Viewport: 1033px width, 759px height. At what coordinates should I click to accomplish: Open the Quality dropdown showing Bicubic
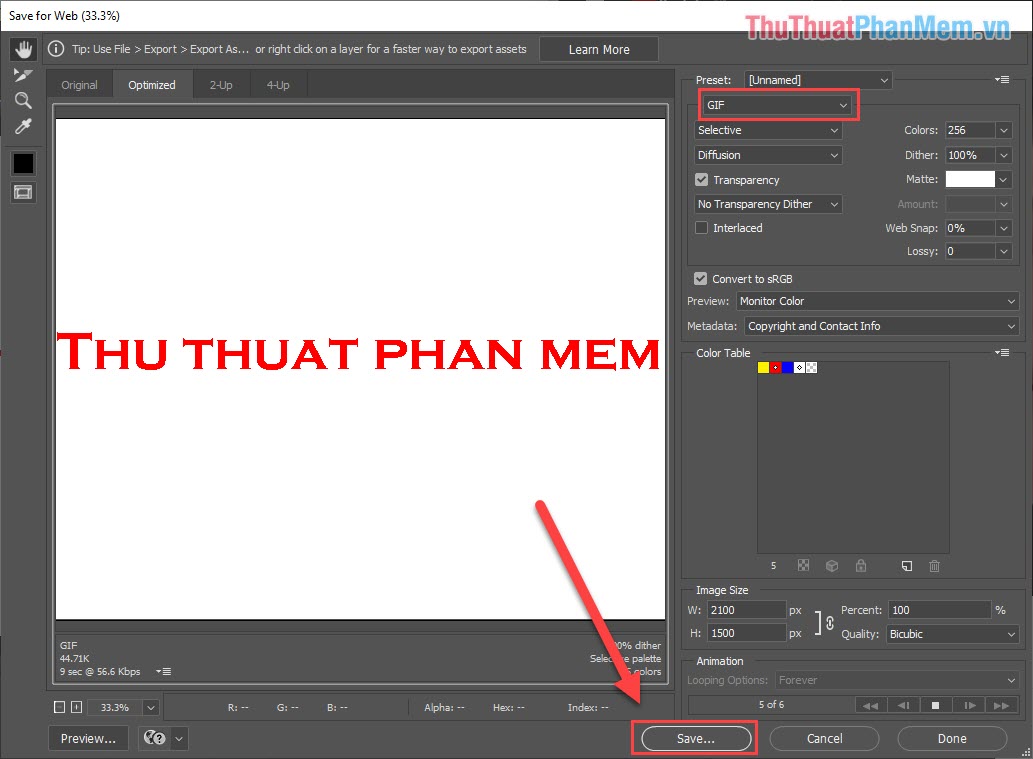tap(951, 634)
